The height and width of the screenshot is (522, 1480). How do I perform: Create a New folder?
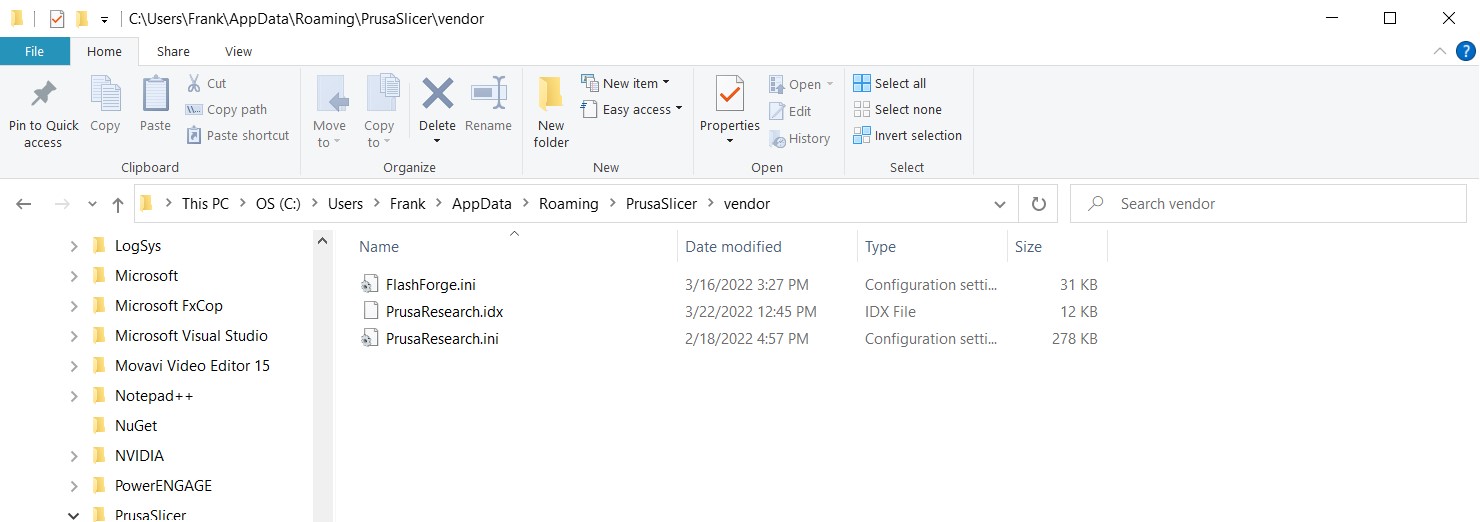coord(551,112)
